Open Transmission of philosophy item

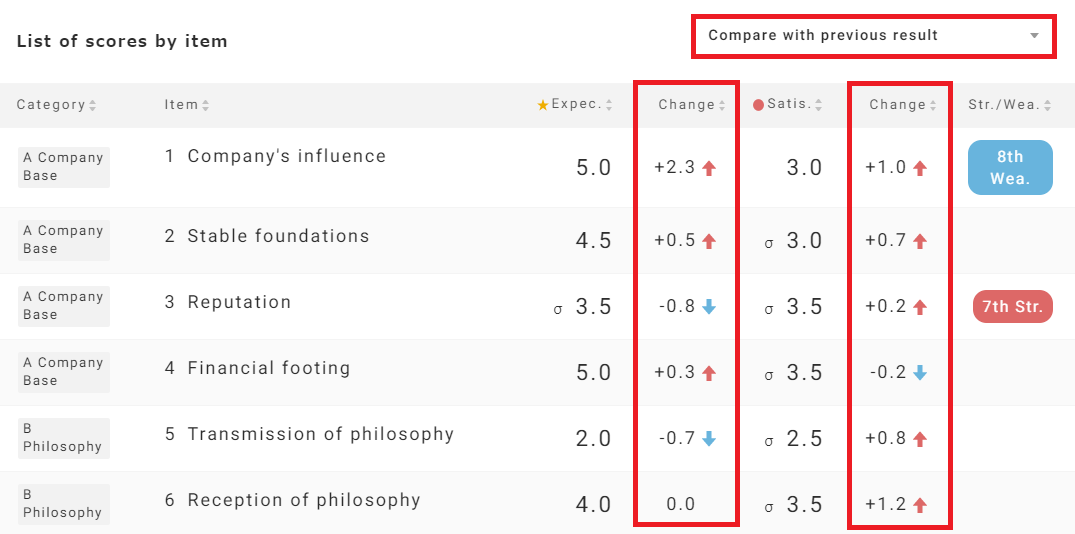pos(320,434)
